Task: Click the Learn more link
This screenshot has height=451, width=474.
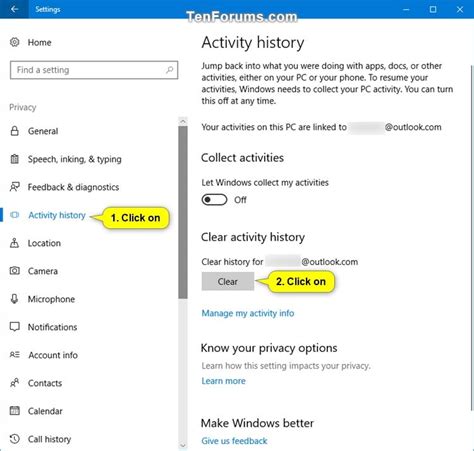Action: pos(223,381)
